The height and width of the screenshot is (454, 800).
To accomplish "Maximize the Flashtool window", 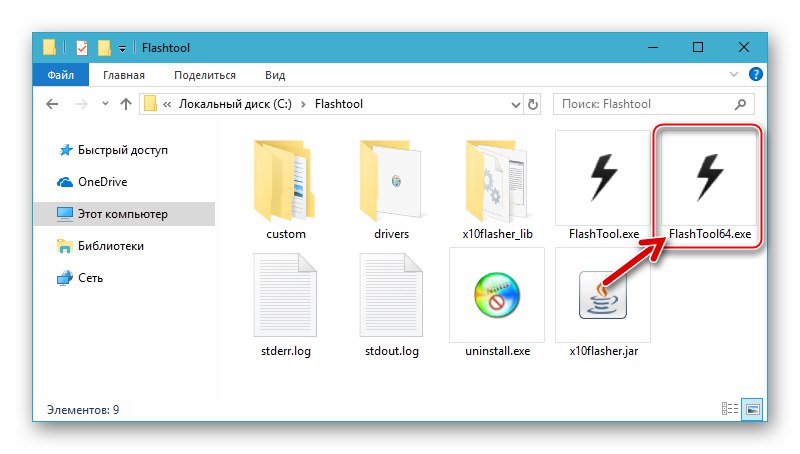I will click(x=698, y=47).
